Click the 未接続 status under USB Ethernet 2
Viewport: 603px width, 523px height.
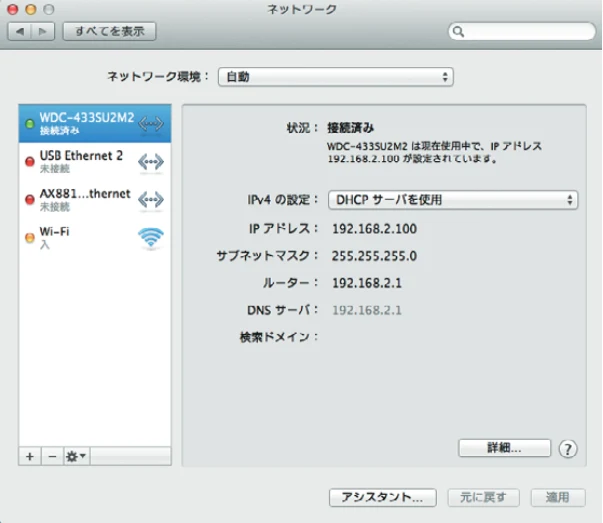pyautogui.click(x=55, y=169)
